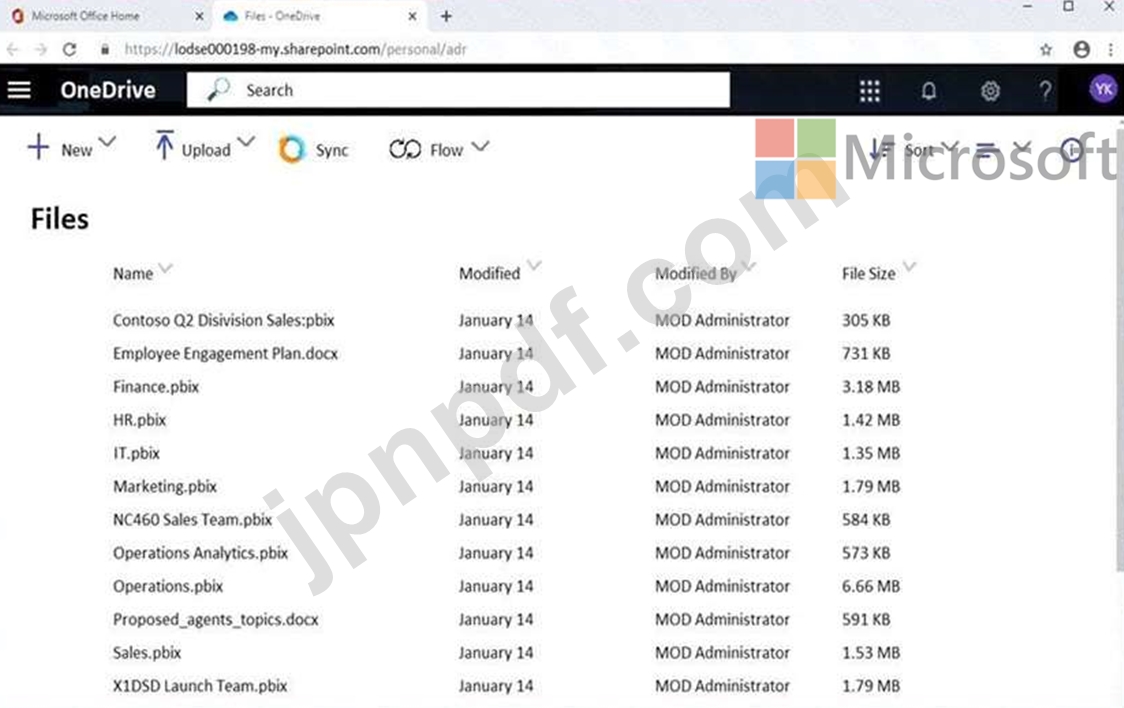
Task: Expand the Sort dropdown chevron
Action: (x=950, y=146)
